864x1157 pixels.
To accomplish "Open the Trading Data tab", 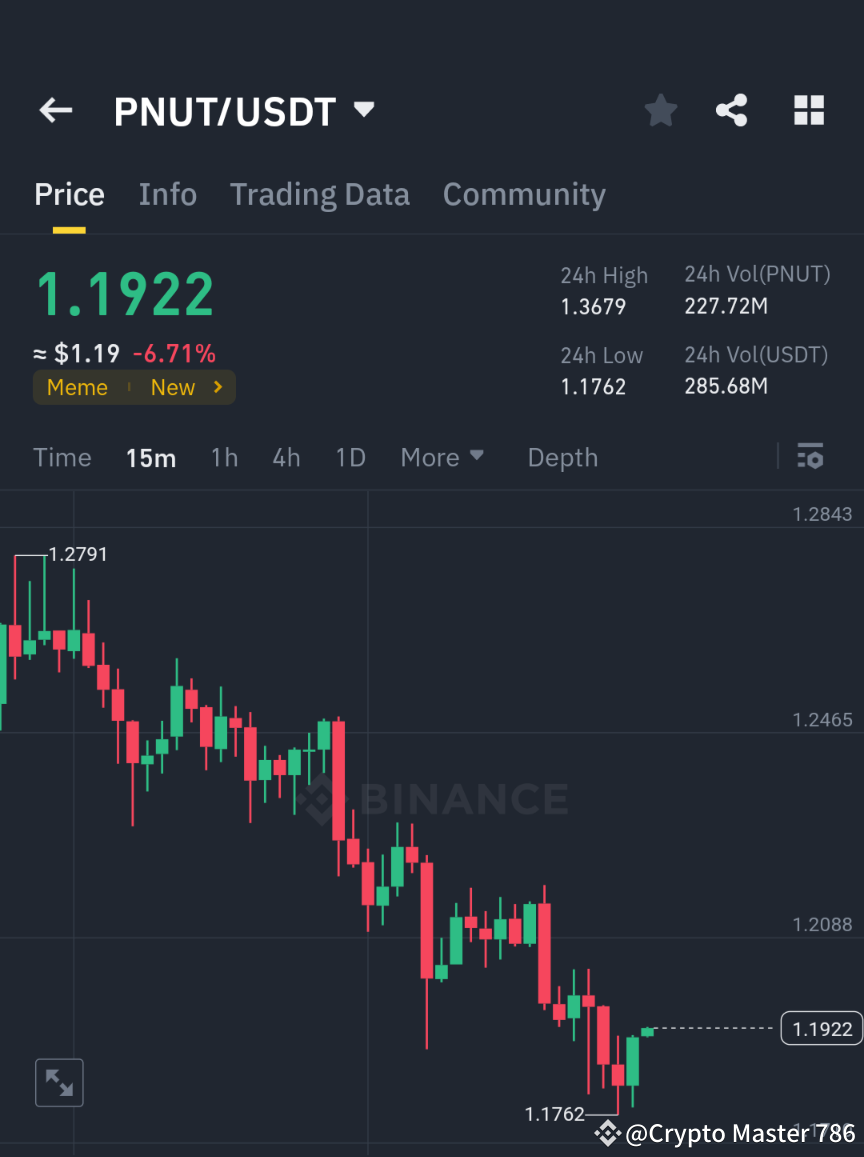I will point(319,194).
